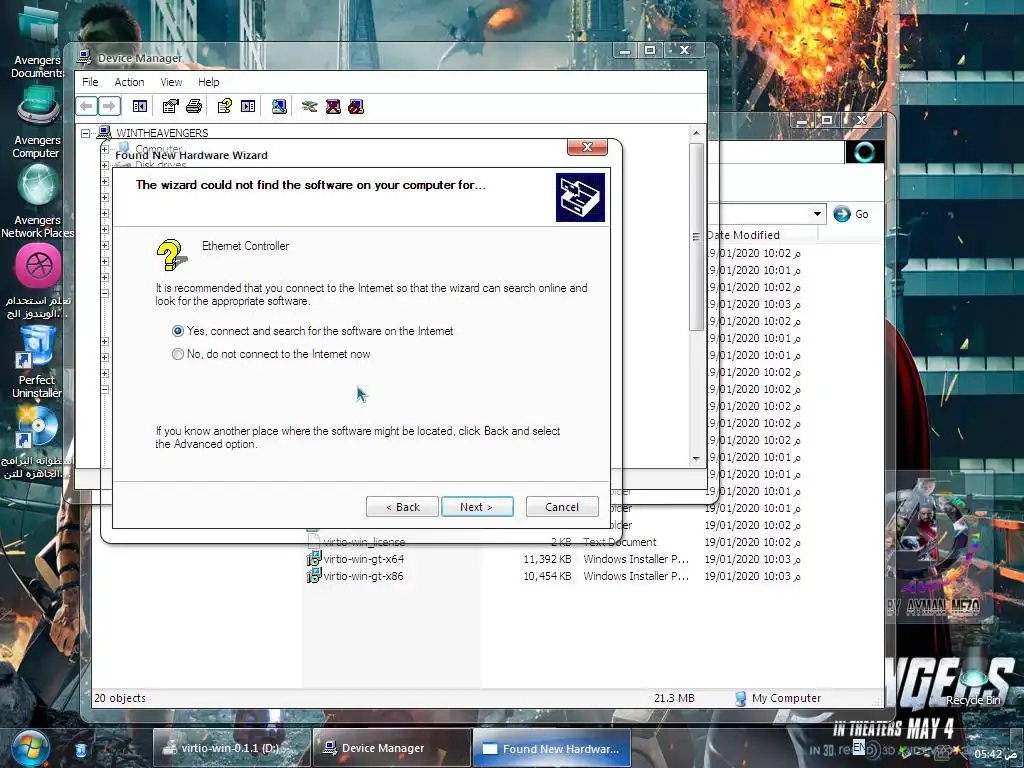Click the Uninstall device icon with the red X
The width and height of the screenshot is (1024, 768).
click(x=333, y=106)
